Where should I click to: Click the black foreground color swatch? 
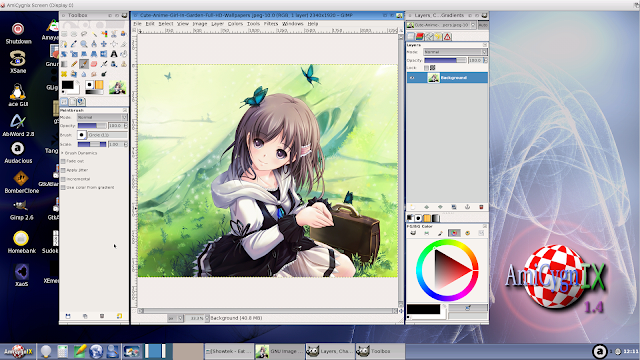click(x=68, y=85)
